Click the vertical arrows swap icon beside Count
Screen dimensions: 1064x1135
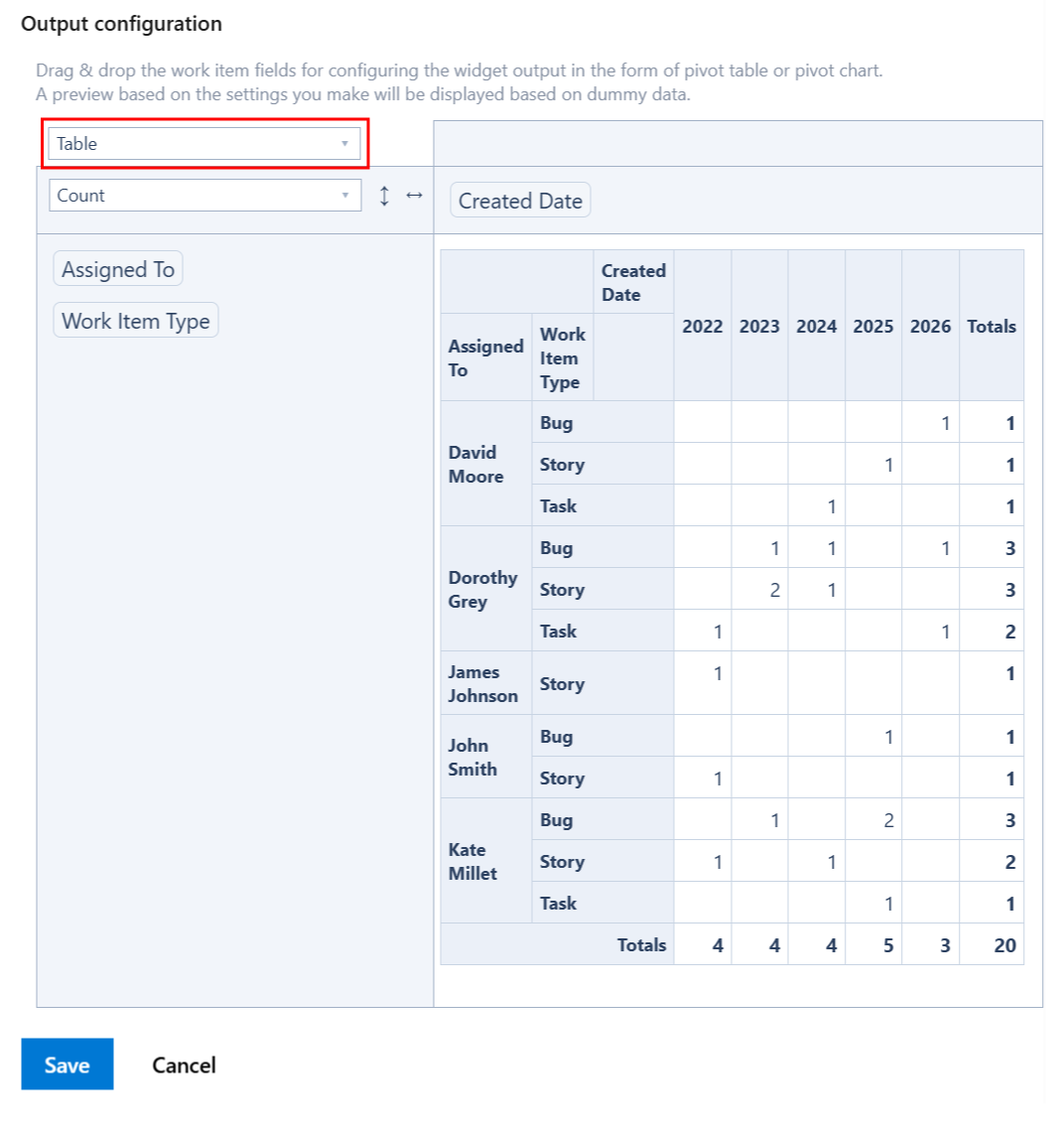(x=384, y=195)
